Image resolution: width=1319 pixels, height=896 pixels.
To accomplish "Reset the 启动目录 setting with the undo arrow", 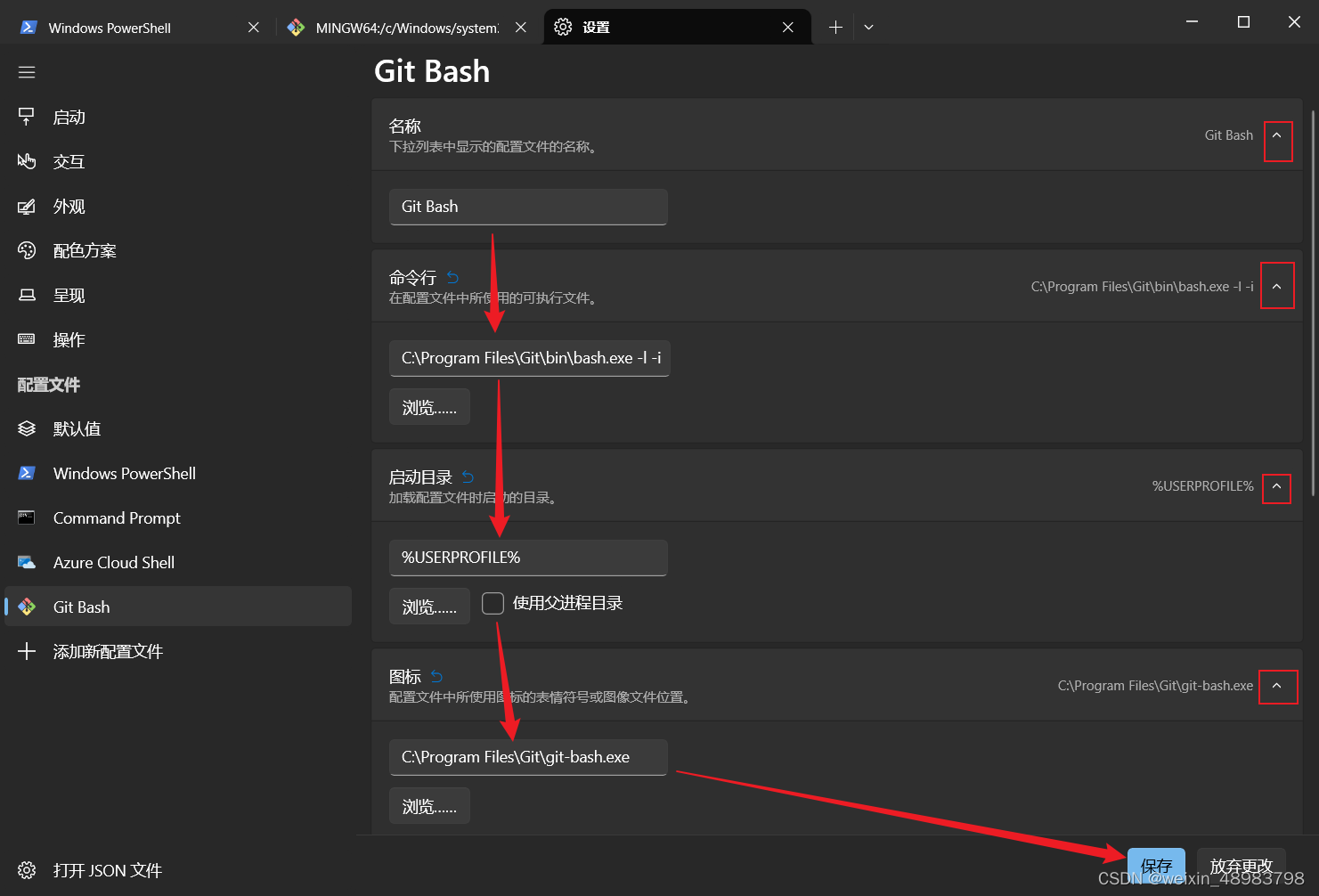I will coord(468,477).
